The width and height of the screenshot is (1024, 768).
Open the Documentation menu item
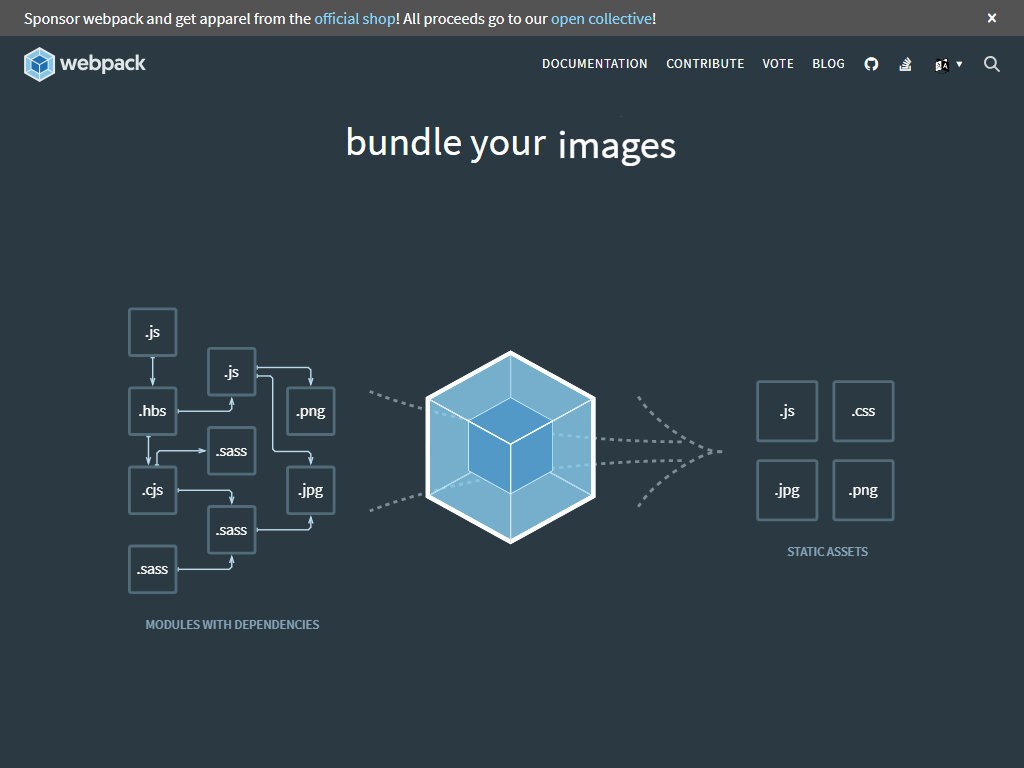(594, 64)
